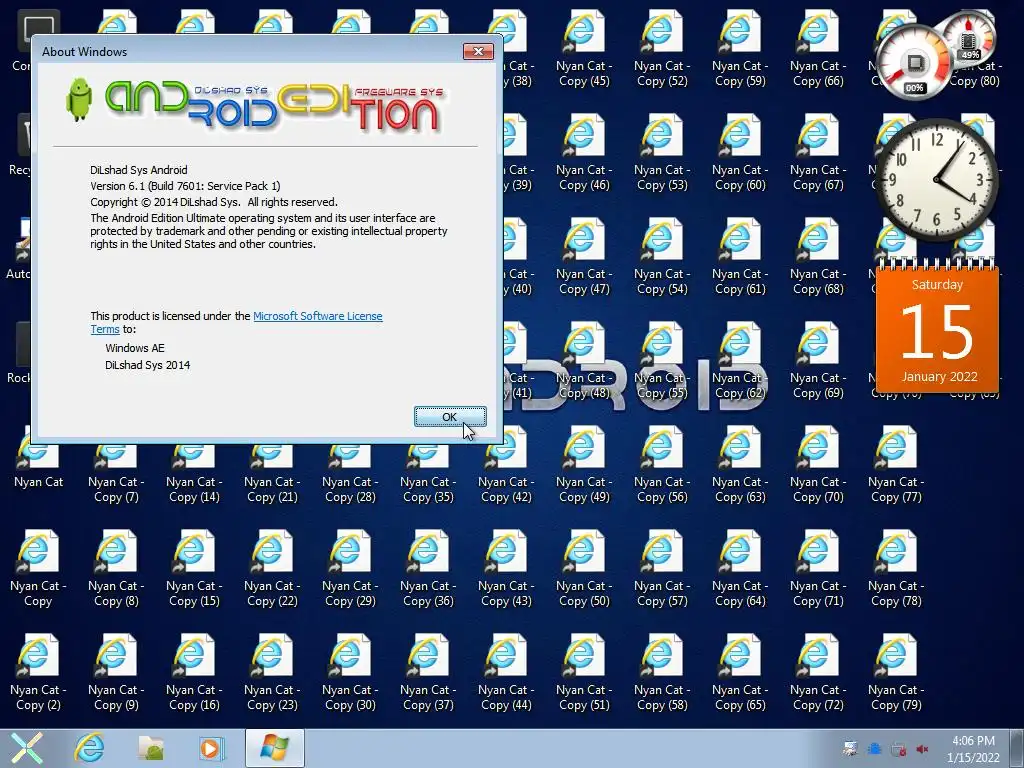Launch Internet Explorer from taskbar

(89, 748)
